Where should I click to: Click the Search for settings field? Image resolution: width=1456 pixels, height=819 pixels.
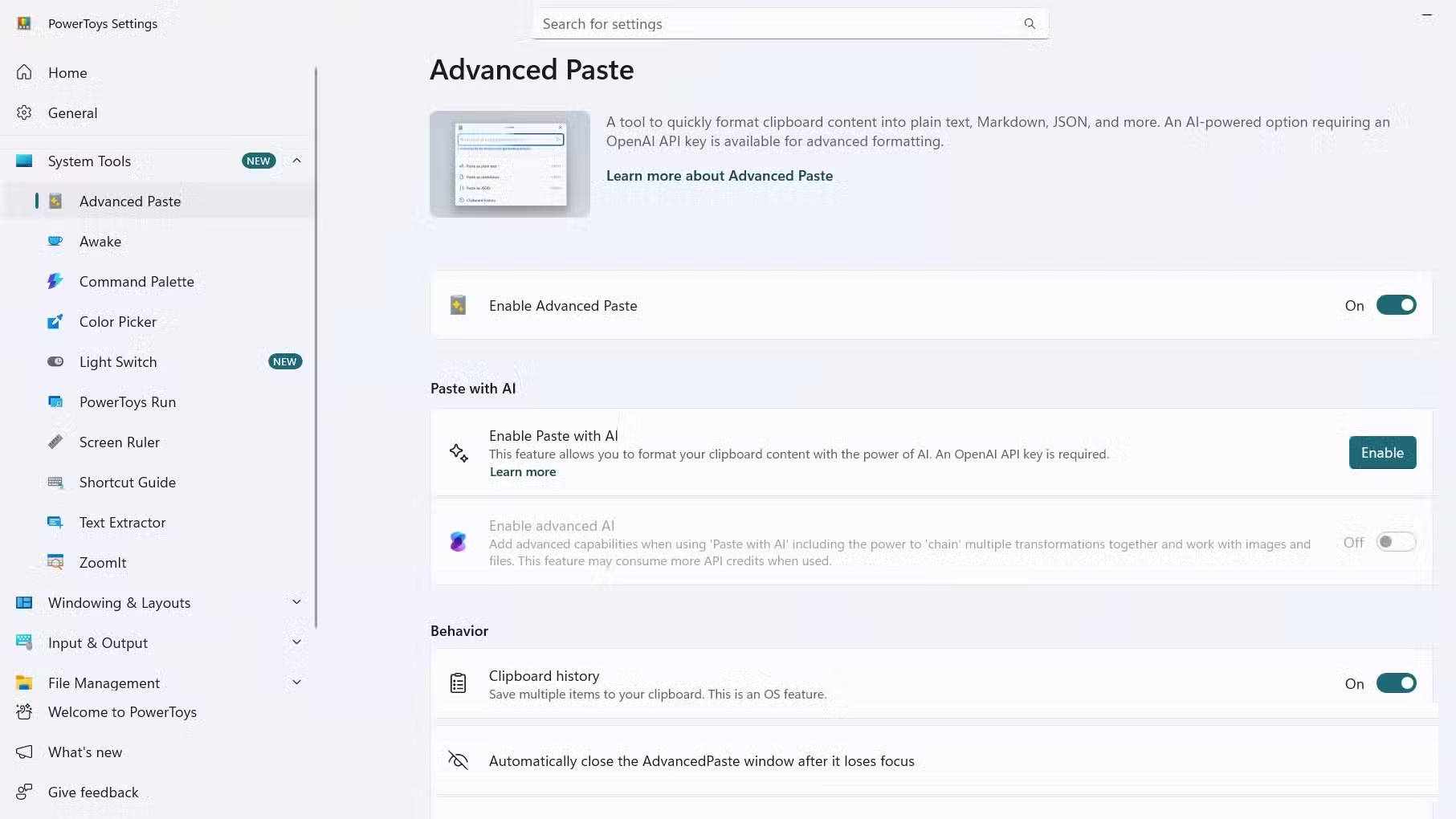[790, 24]
